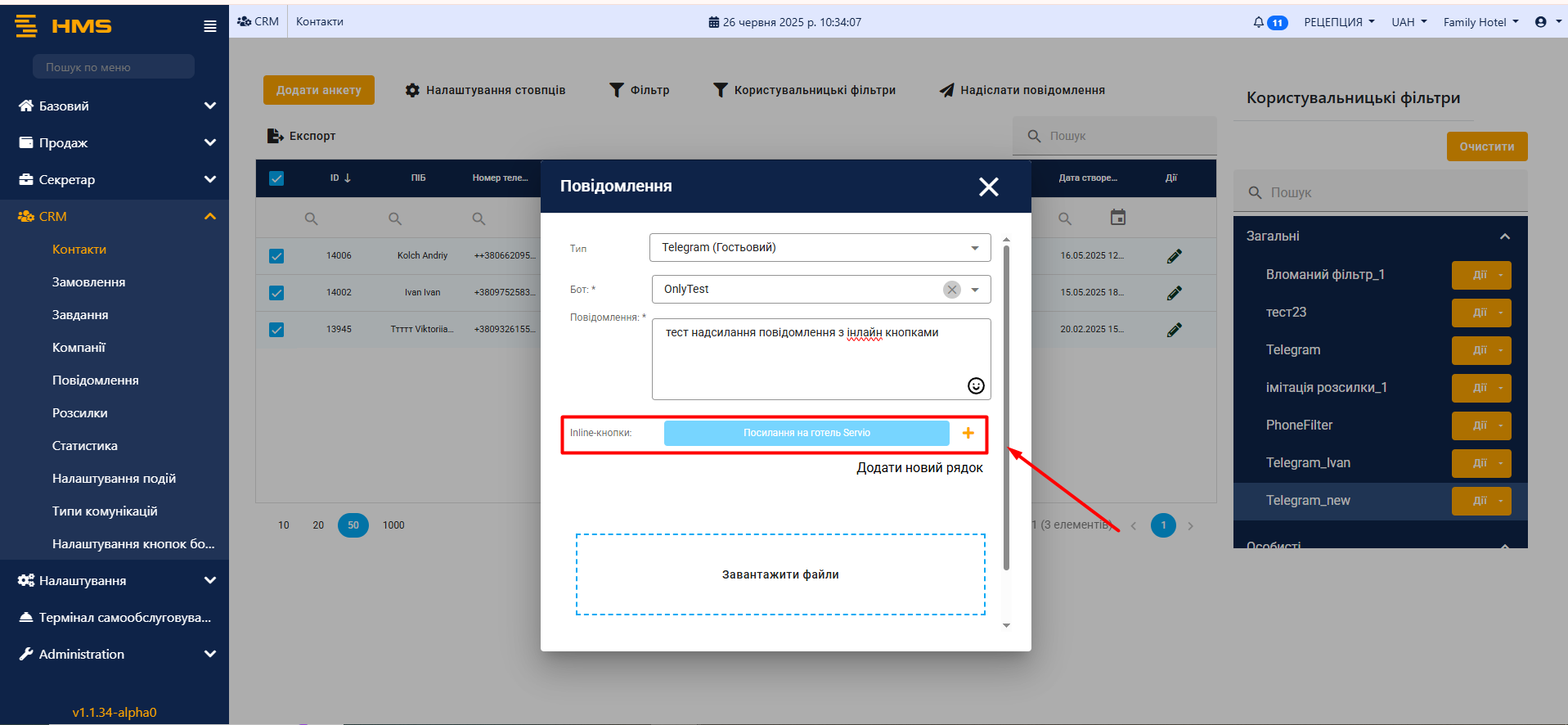
Task: Click the Завантажити файли upload area
Action: click(x=780, y=574)
